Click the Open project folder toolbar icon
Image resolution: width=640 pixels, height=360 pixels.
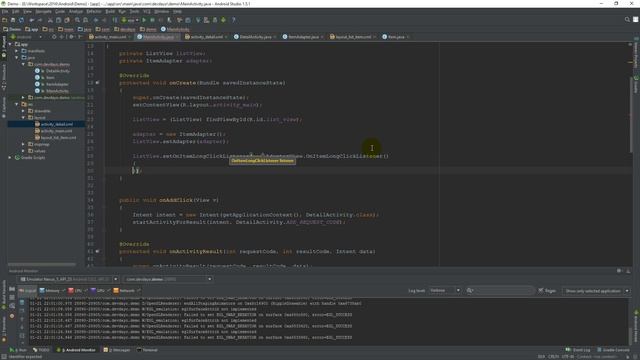pos(4,20)
